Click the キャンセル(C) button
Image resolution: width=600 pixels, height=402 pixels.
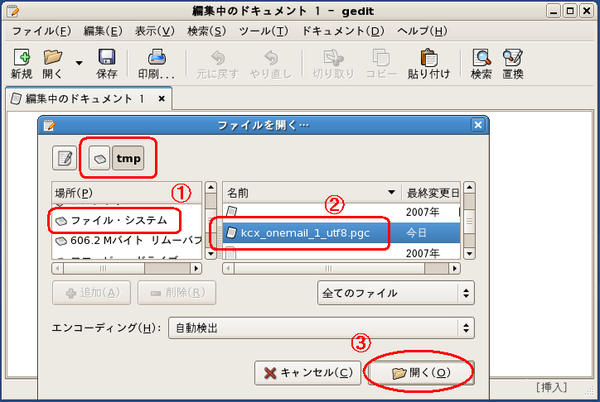(x=308, y=373)
